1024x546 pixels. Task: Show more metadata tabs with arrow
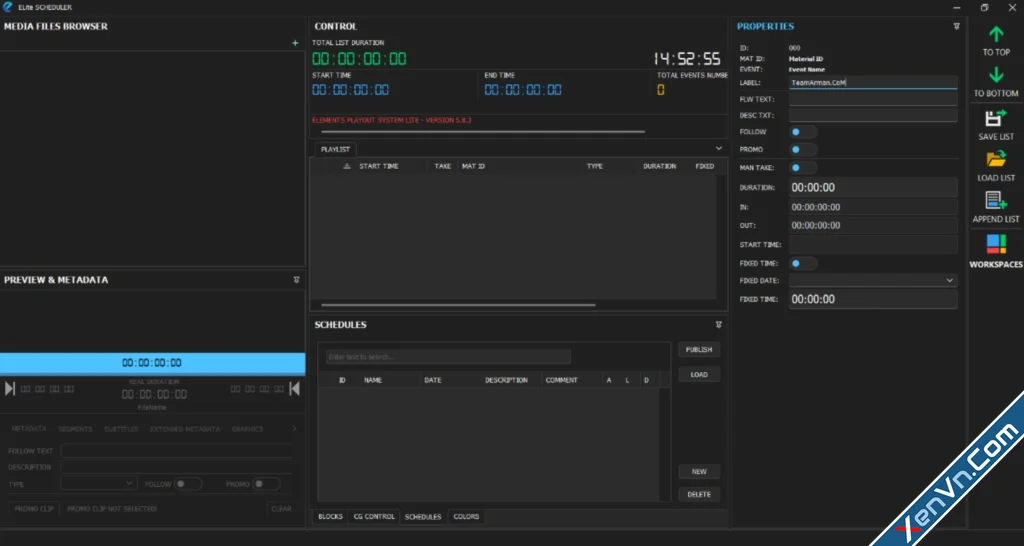pos(294,429)
